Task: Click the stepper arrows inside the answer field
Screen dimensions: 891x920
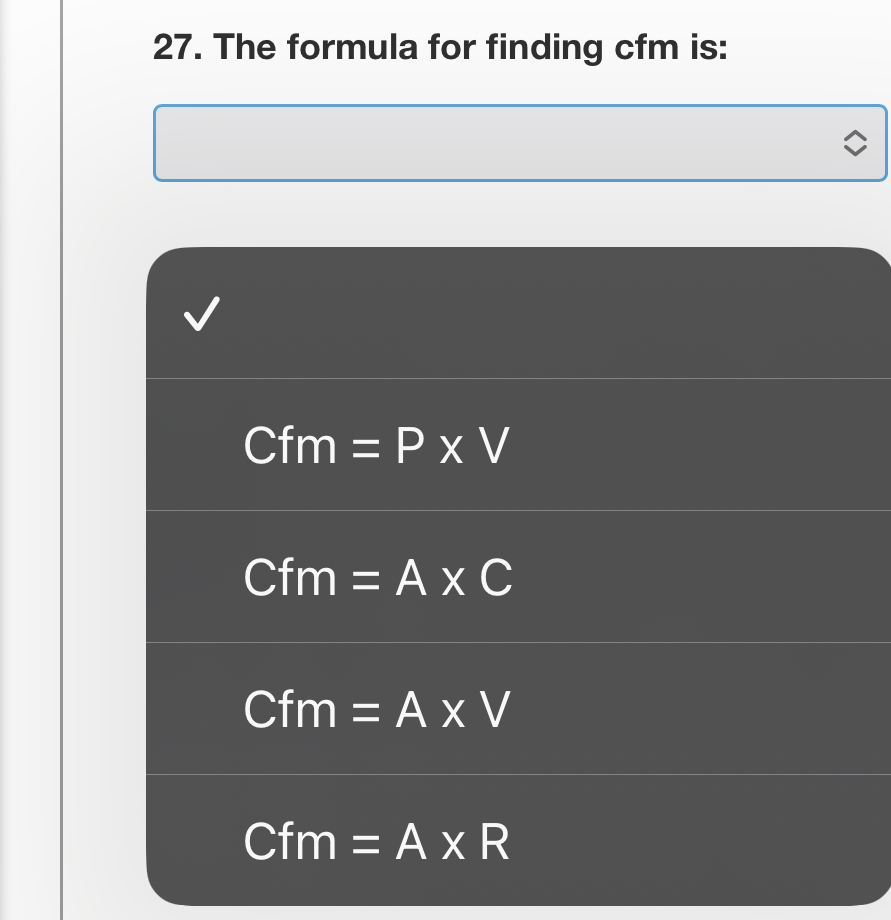Action: coord(855,143)
